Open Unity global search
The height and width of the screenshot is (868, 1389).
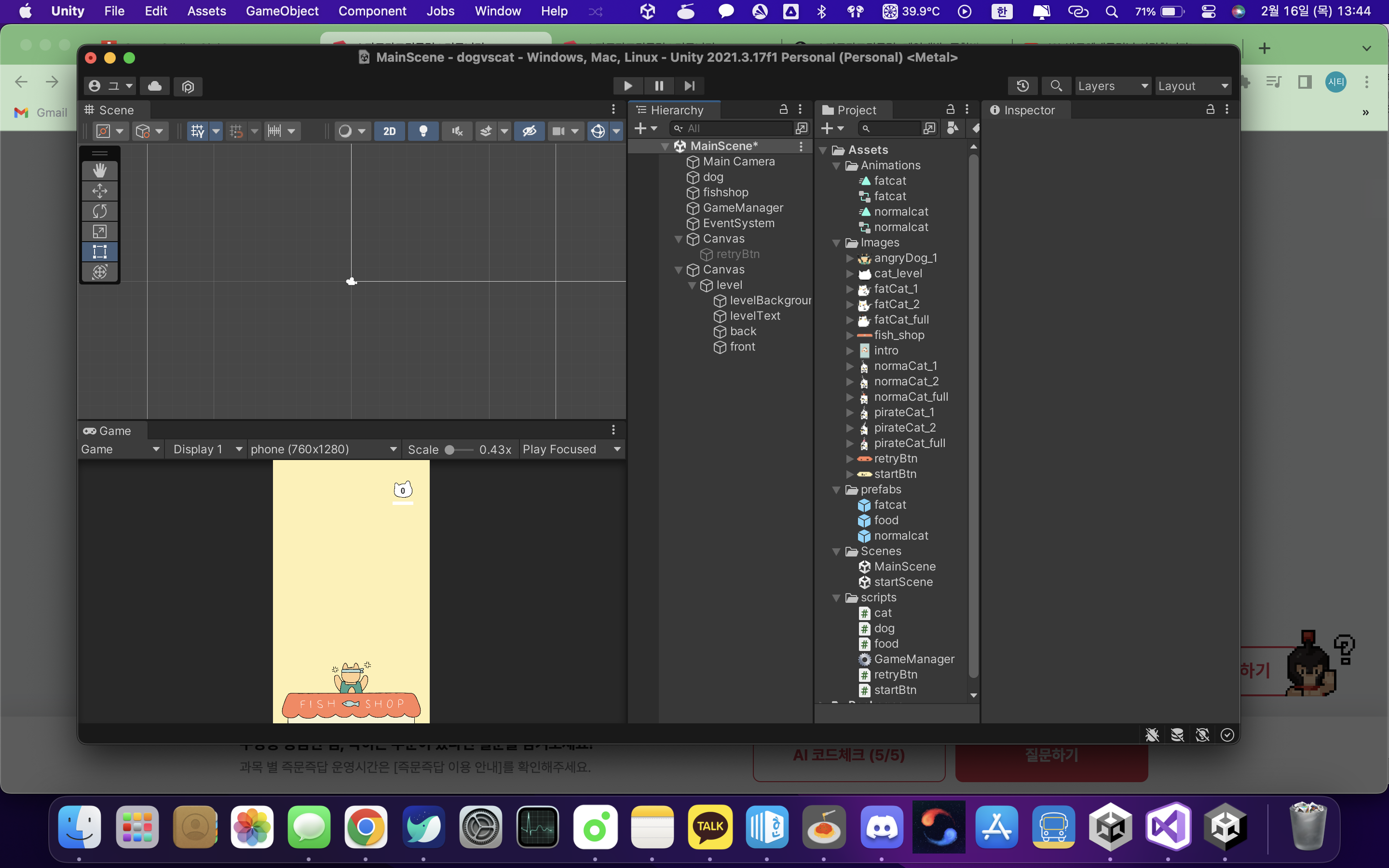point(1056,86)
